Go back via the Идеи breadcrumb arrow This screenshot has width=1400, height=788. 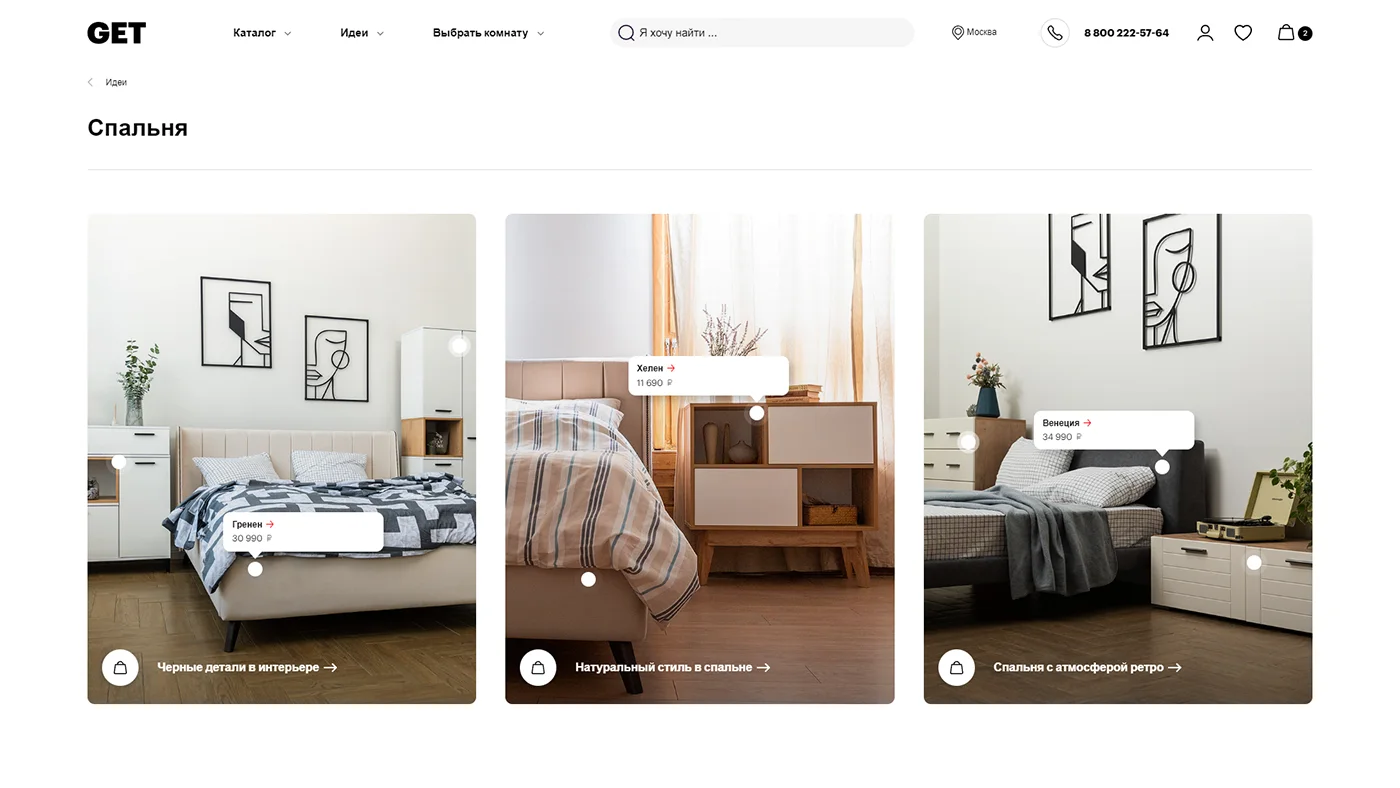click(x=90, y=82)
